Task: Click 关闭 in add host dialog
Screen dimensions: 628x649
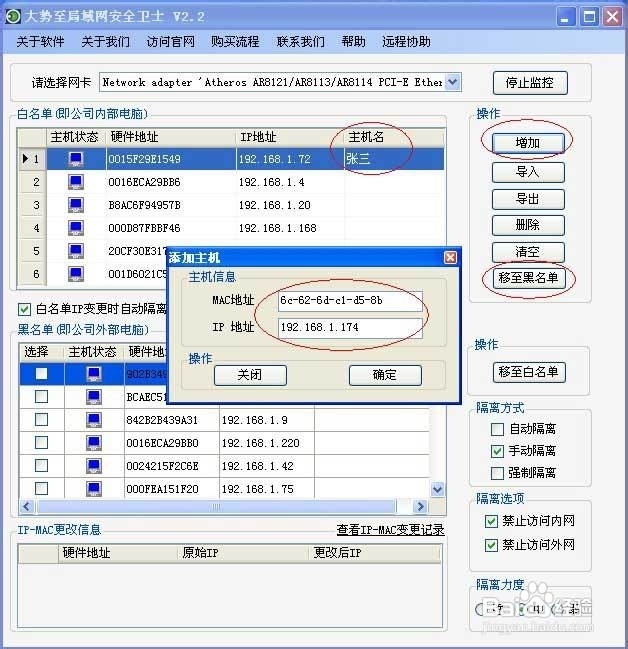Action: click(x=250, y=375)
